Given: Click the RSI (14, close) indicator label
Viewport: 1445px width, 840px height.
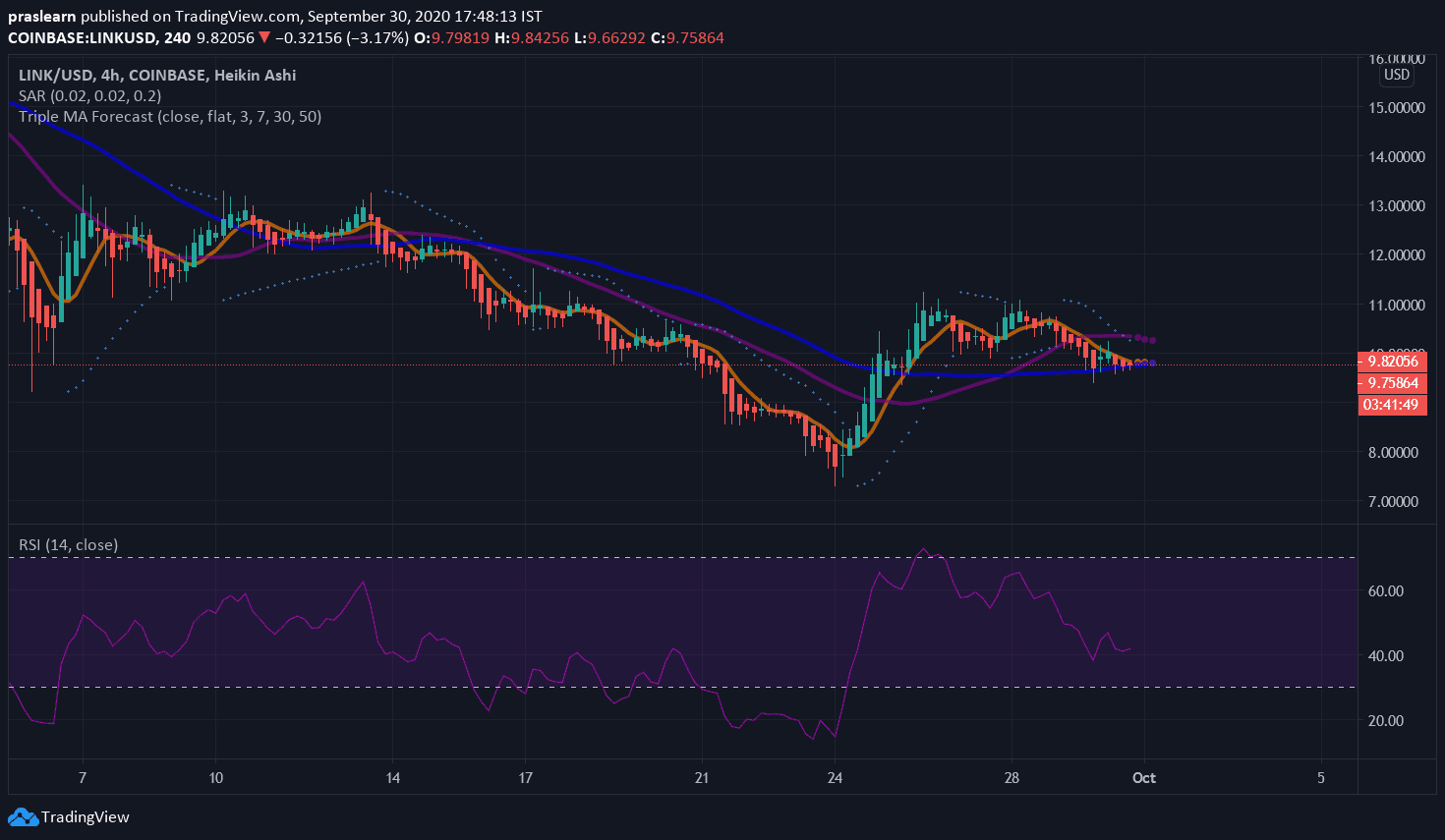Looking at the screenshot, I should tap(68, 544).
